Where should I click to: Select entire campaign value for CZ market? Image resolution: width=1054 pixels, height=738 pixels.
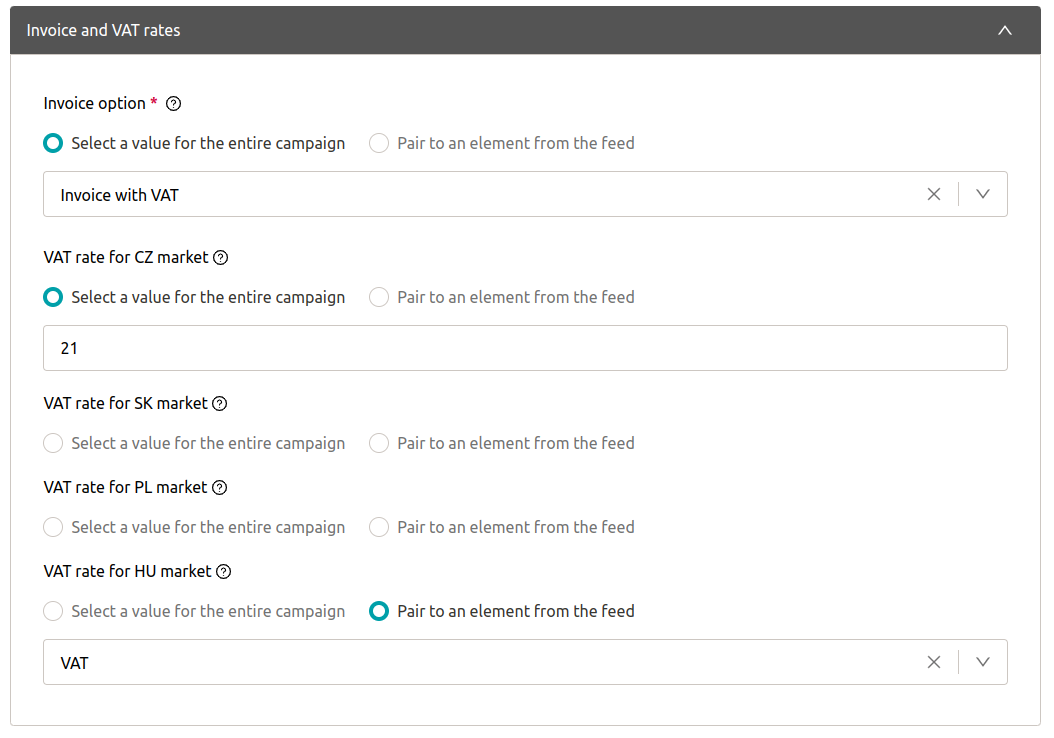(x=53, y=297)
